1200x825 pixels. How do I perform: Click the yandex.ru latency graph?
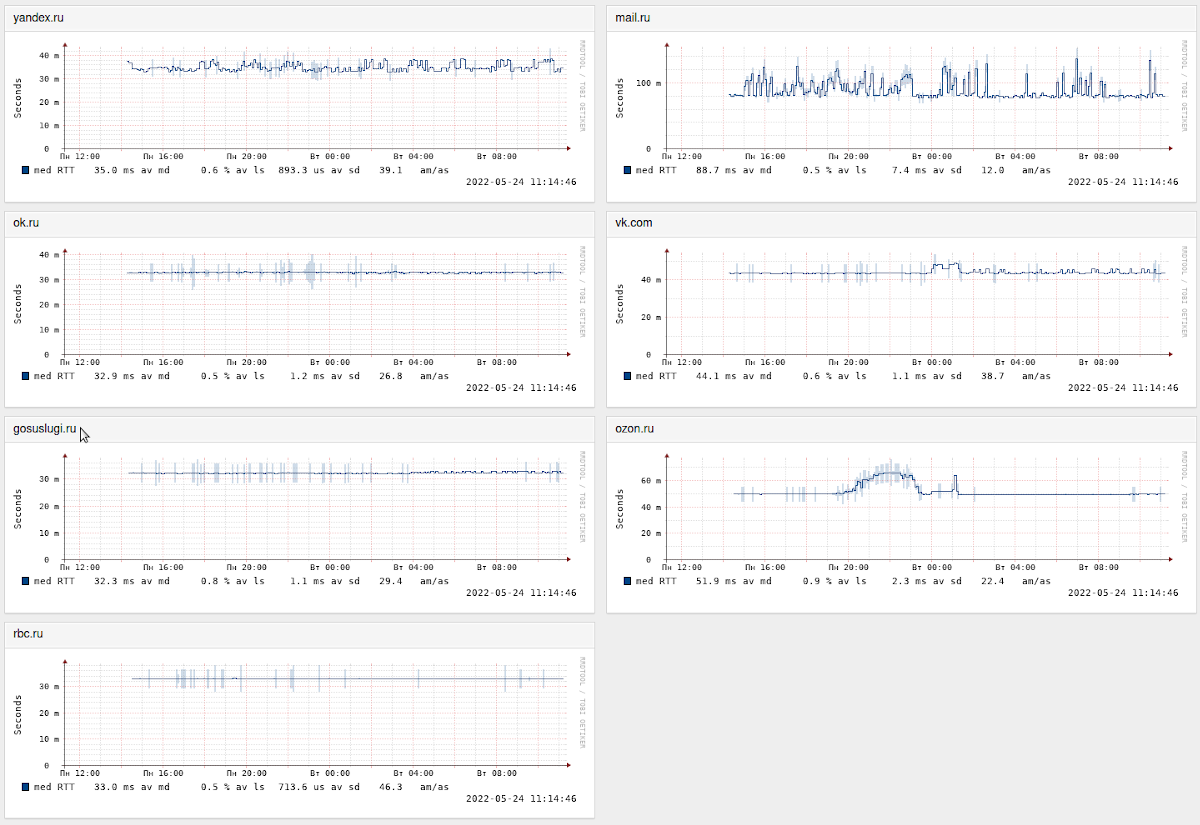point(300,114)
